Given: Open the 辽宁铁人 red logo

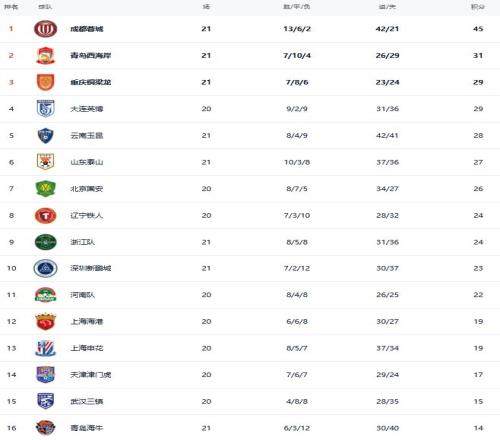Looking at the screenshot, I should tap(45, 215).
